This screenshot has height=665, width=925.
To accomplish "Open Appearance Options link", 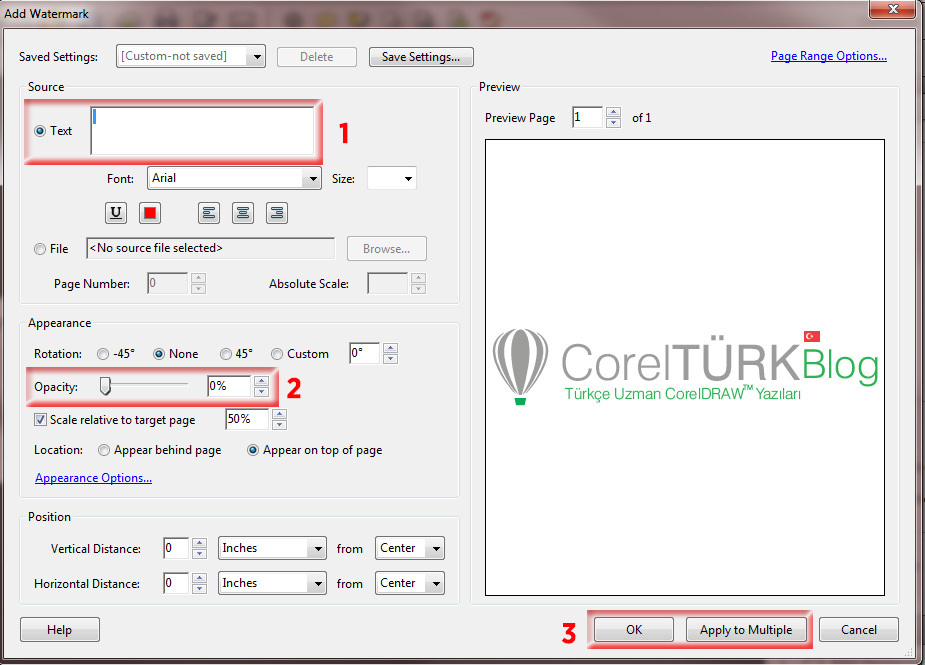I will click(x=93, y=478).
